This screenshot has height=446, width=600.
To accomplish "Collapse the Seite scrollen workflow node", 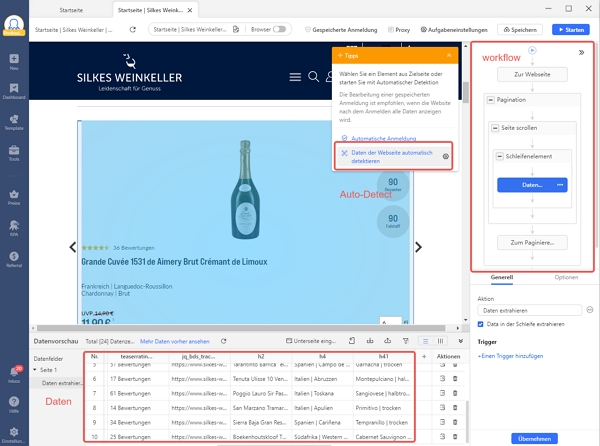I will pos(494,130).
